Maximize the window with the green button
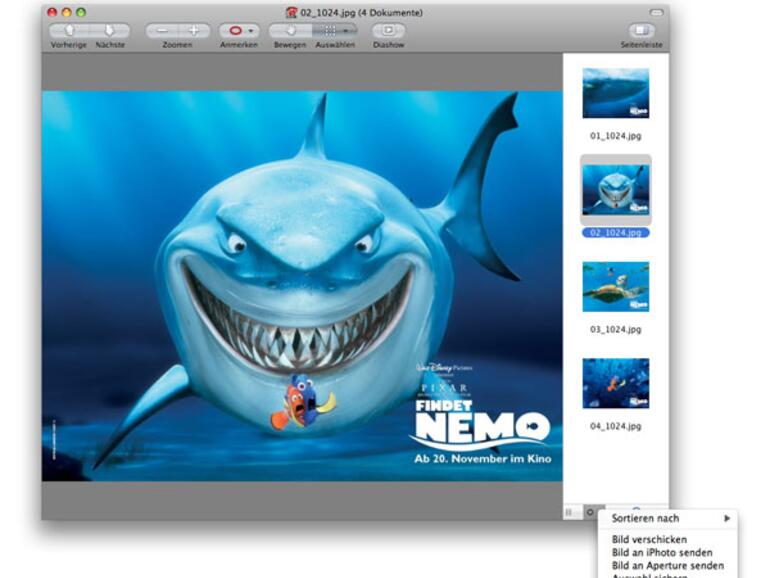770x578 pixels. click(81, 12)
